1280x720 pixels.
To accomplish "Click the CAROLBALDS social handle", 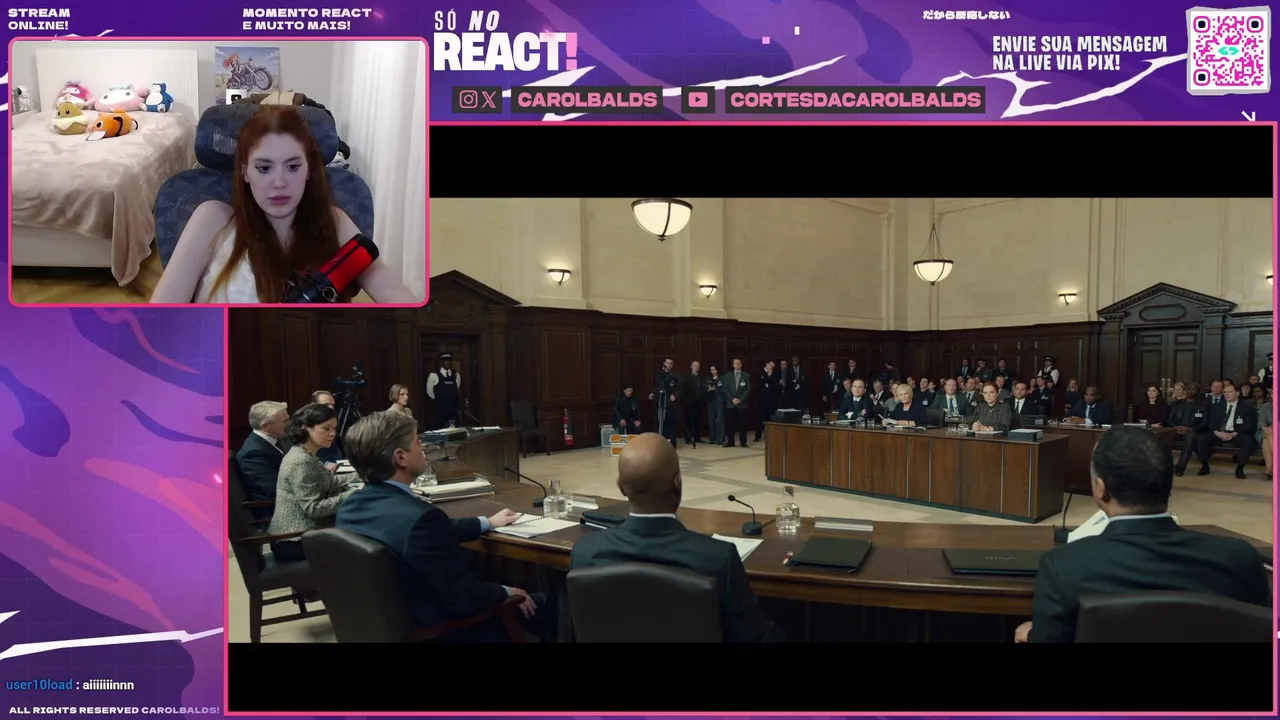I will click(x=587, y=99).
